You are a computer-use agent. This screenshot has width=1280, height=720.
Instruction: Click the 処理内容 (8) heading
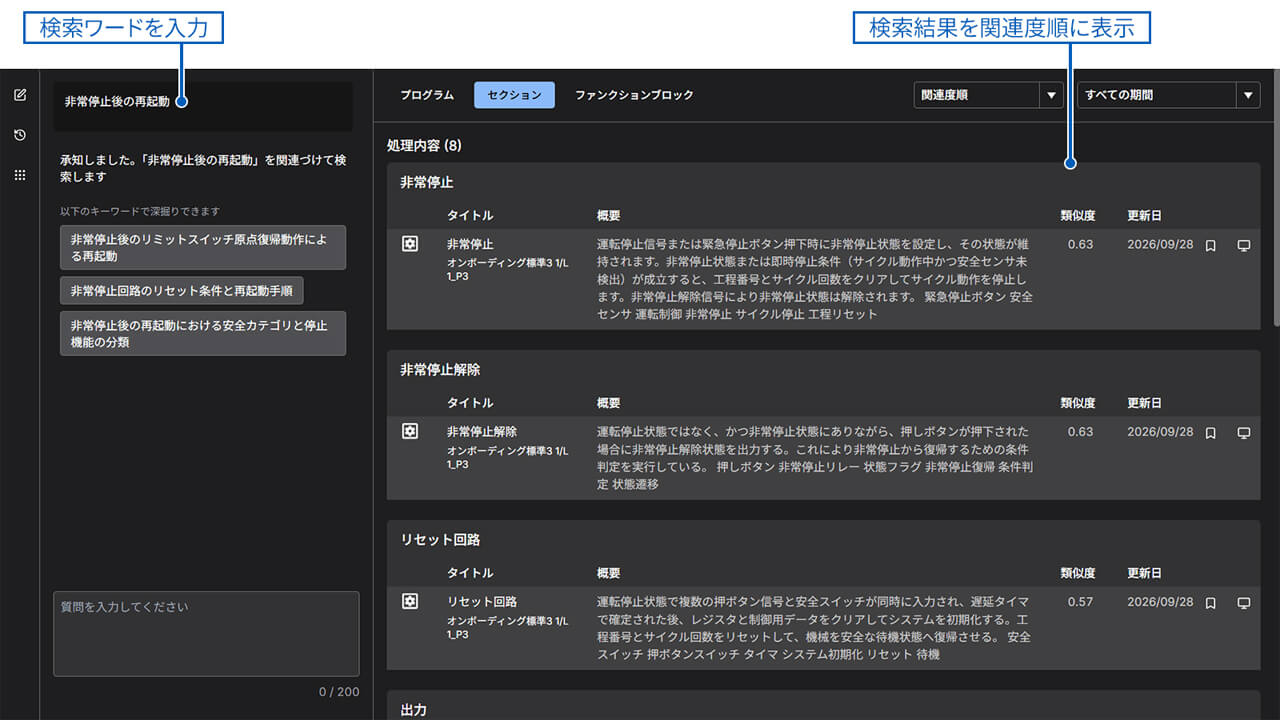(424, 146)
